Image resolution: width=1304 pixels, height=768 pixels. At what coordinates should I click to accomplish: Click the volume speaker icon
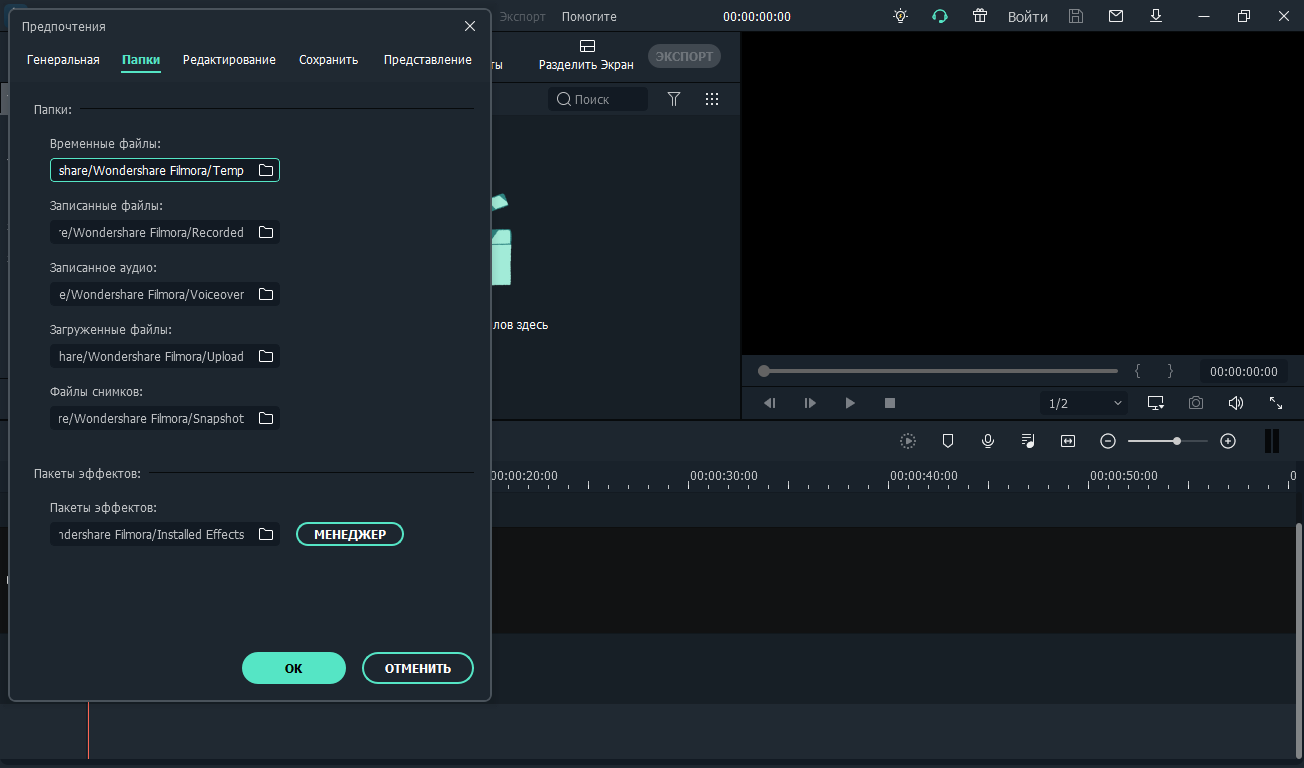pyautogui.click(x=1236, y=403)
